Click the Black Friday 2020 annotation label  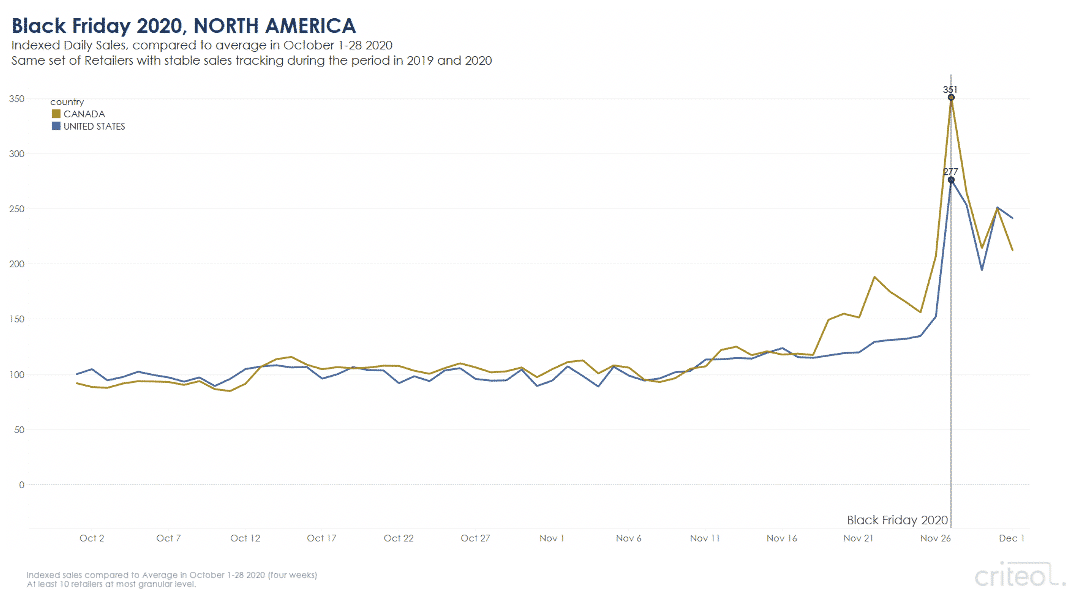[x=897, y=520]
